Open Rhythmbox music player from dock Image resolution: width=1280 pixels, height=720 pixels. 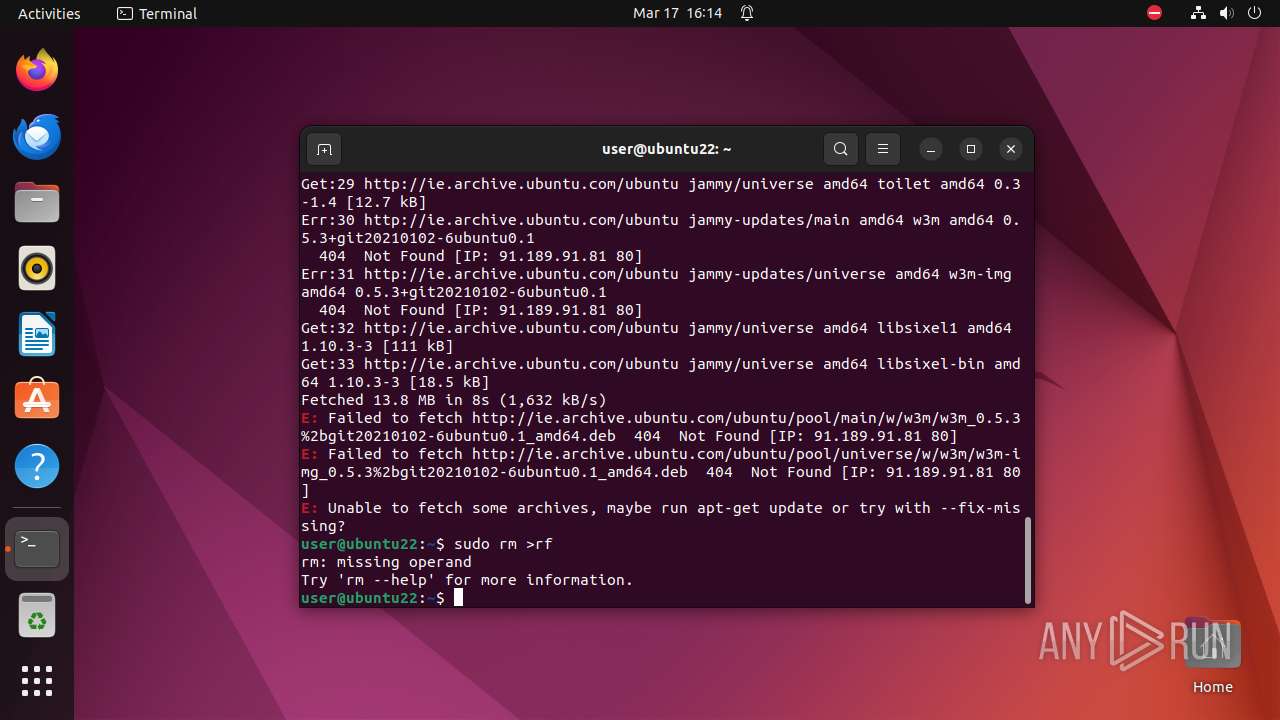click(x=37, y=269)
